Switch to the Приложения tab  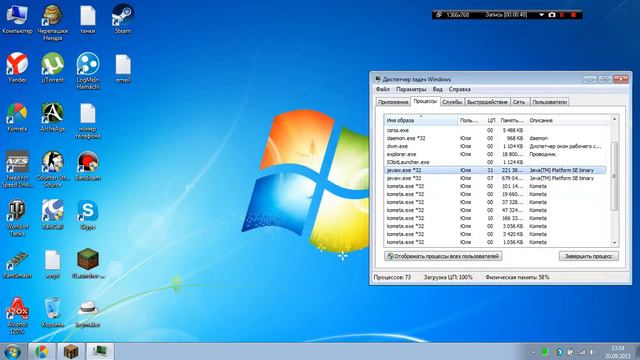[x=393, y=102]
